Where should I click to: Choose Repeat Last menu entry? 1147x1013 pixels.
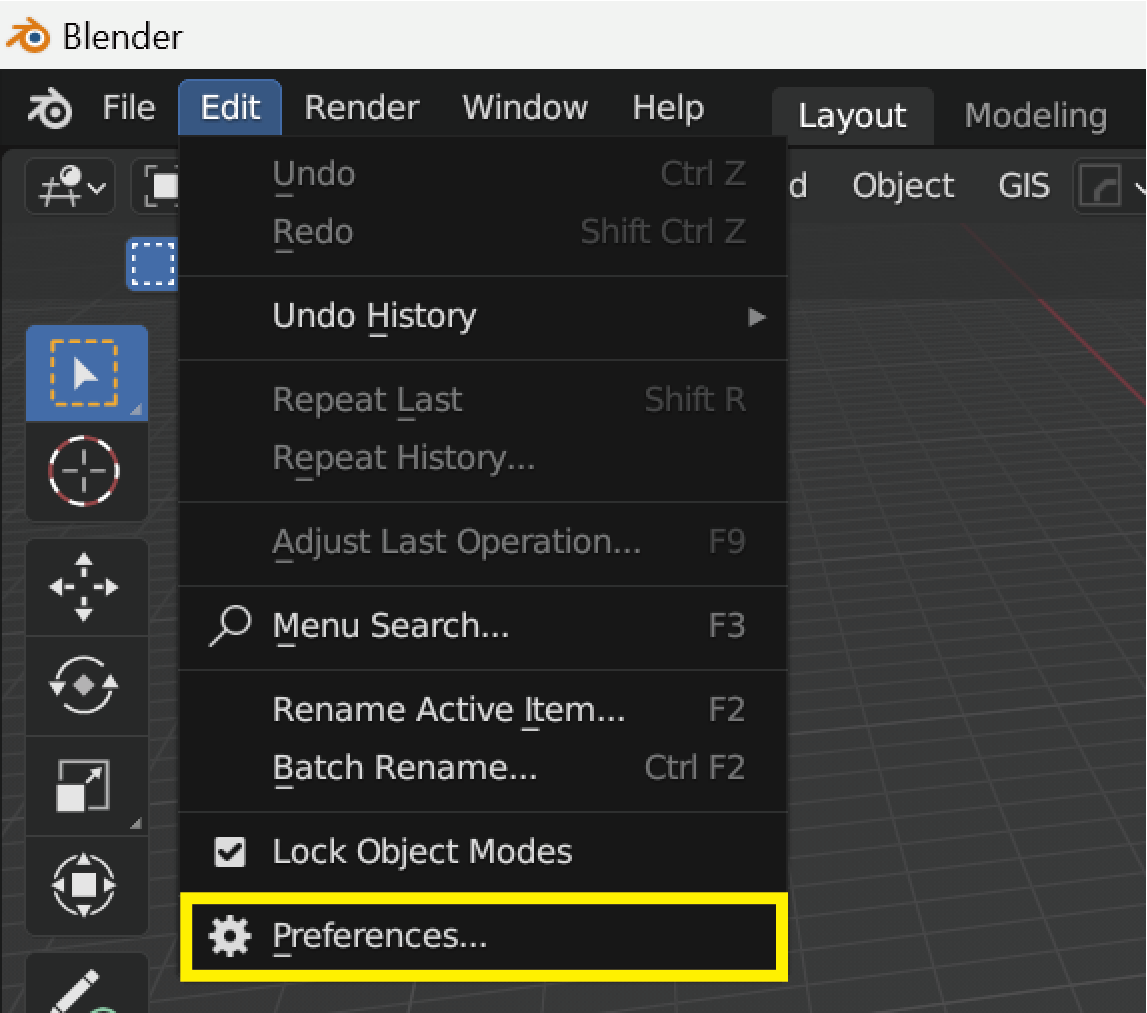coord(483,400)
